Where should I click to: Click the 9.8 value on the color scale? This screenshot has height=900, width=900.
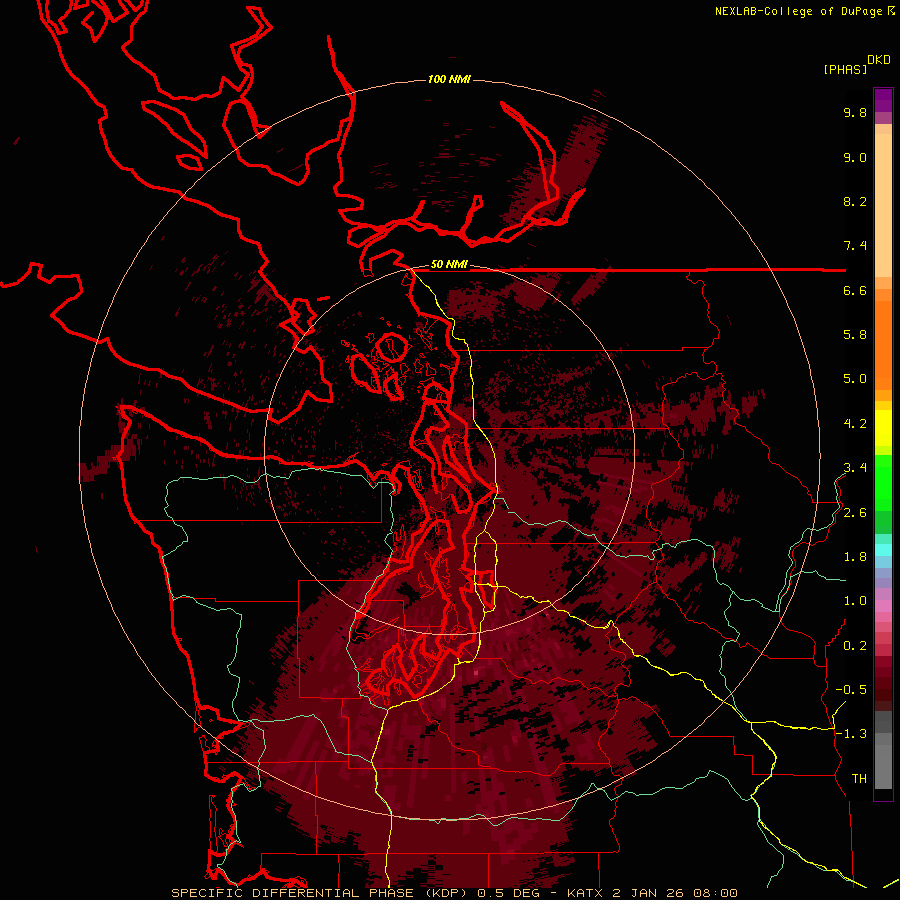[x=855, y=113]
